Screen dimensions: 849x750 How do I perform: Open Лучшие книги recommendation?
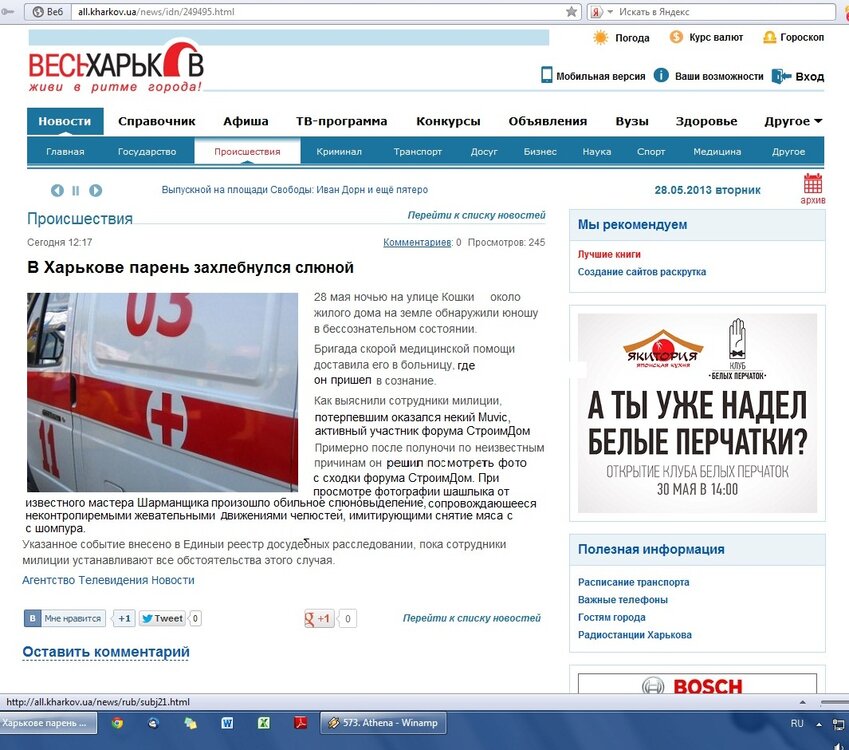pyautogui.click(x=609, y=255)
